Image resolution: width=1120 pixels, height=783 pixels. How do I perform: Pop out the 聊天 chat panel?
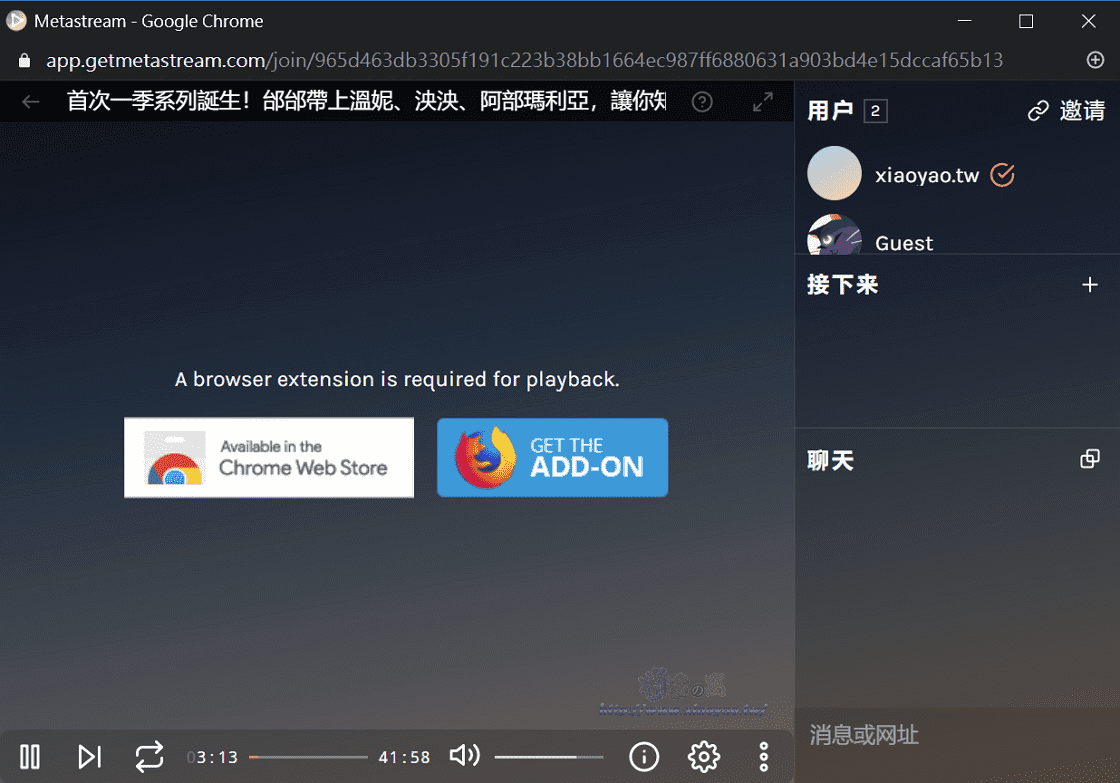point(1089,458)
